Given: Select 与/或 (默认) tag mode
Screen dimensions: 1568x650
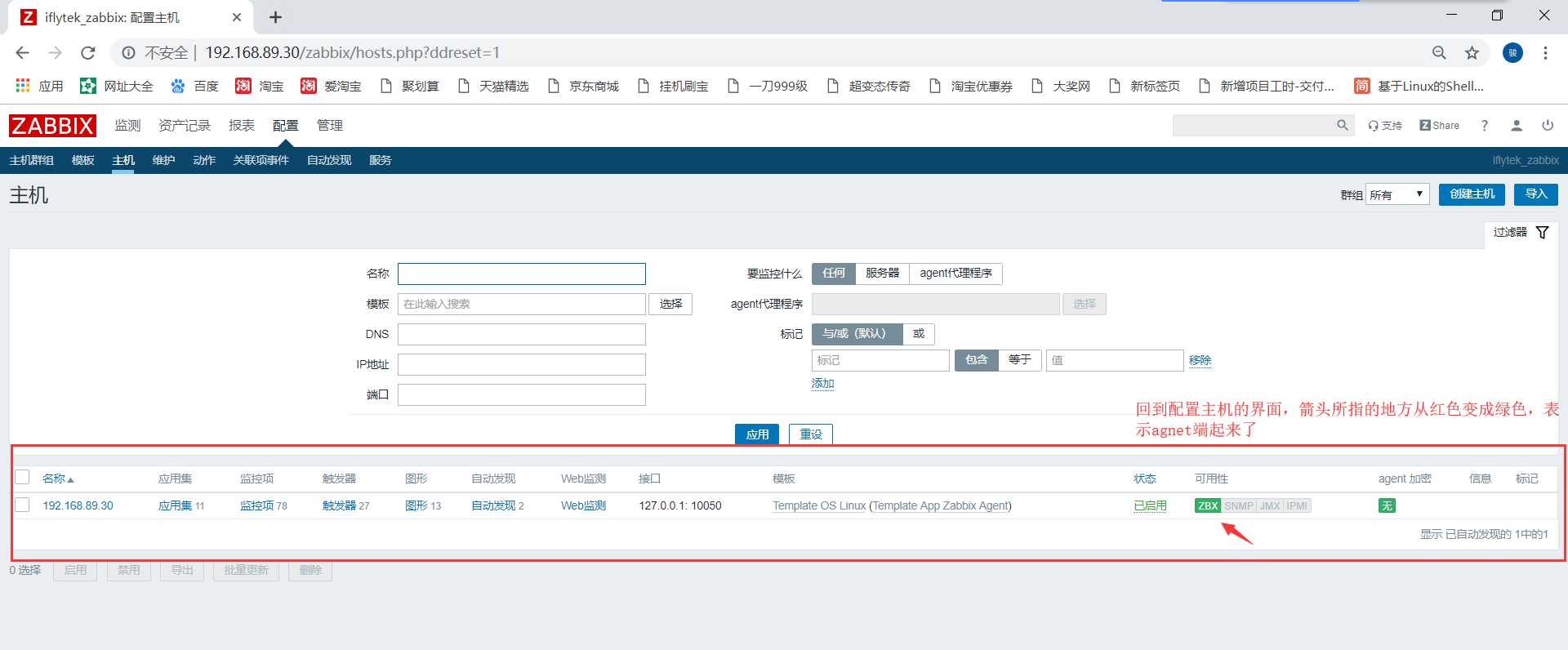Looking at the screenshot, I should point(857,334).
